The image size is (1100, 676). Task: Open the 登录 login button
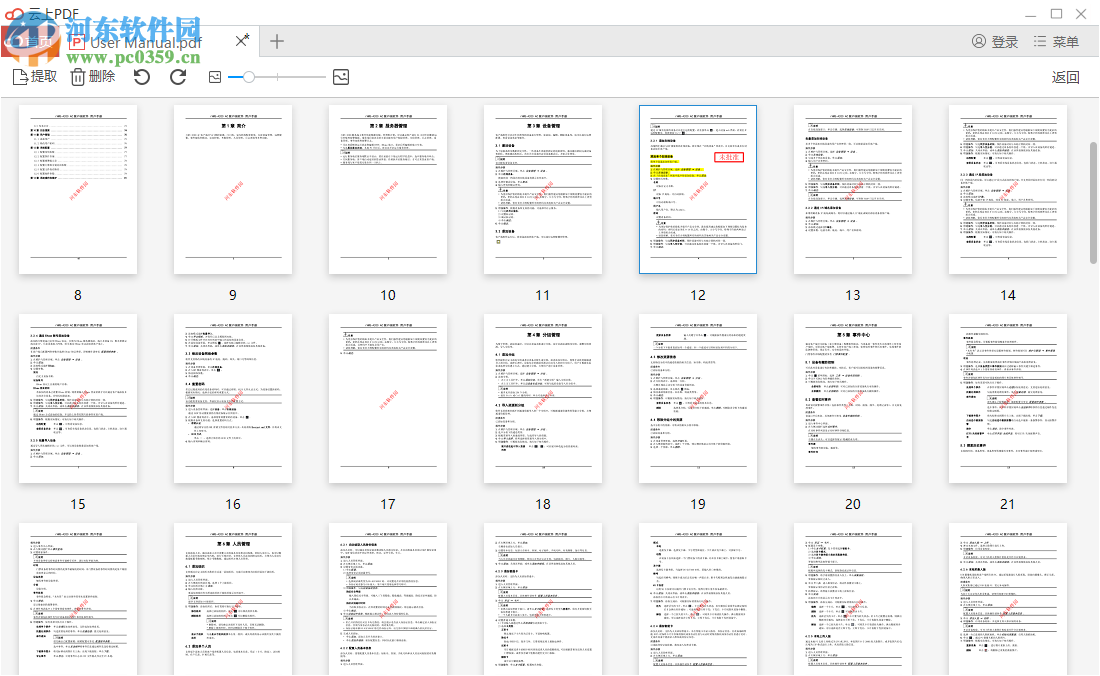pyautogui.click(x=995, y=42)
